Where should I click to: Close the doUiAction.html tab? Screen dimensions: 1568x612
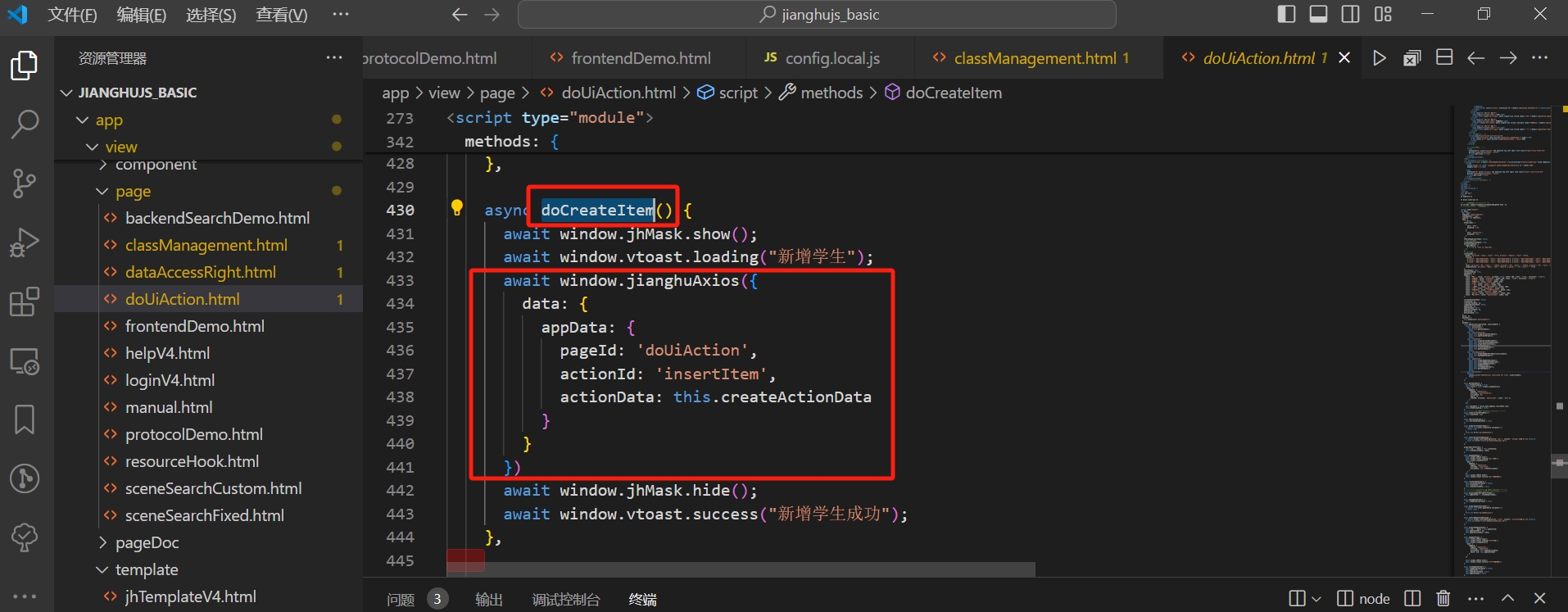coord(1344,57)
